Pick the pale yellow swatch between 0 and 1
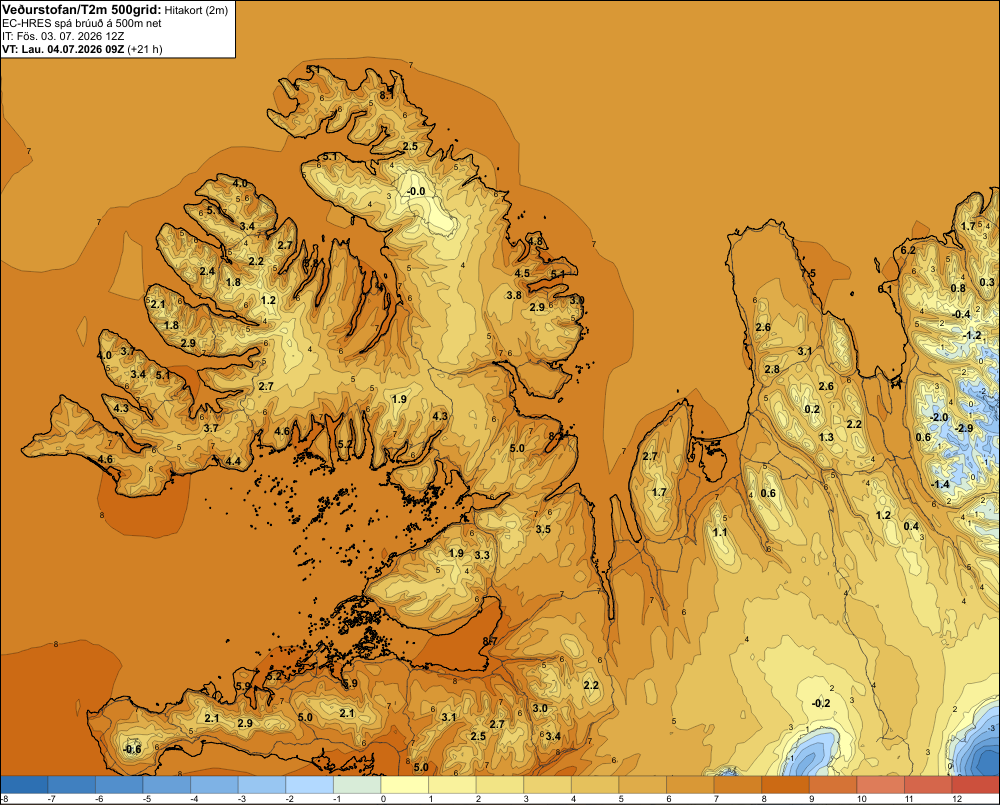The image size is (1000, 805). pos(404,785)
